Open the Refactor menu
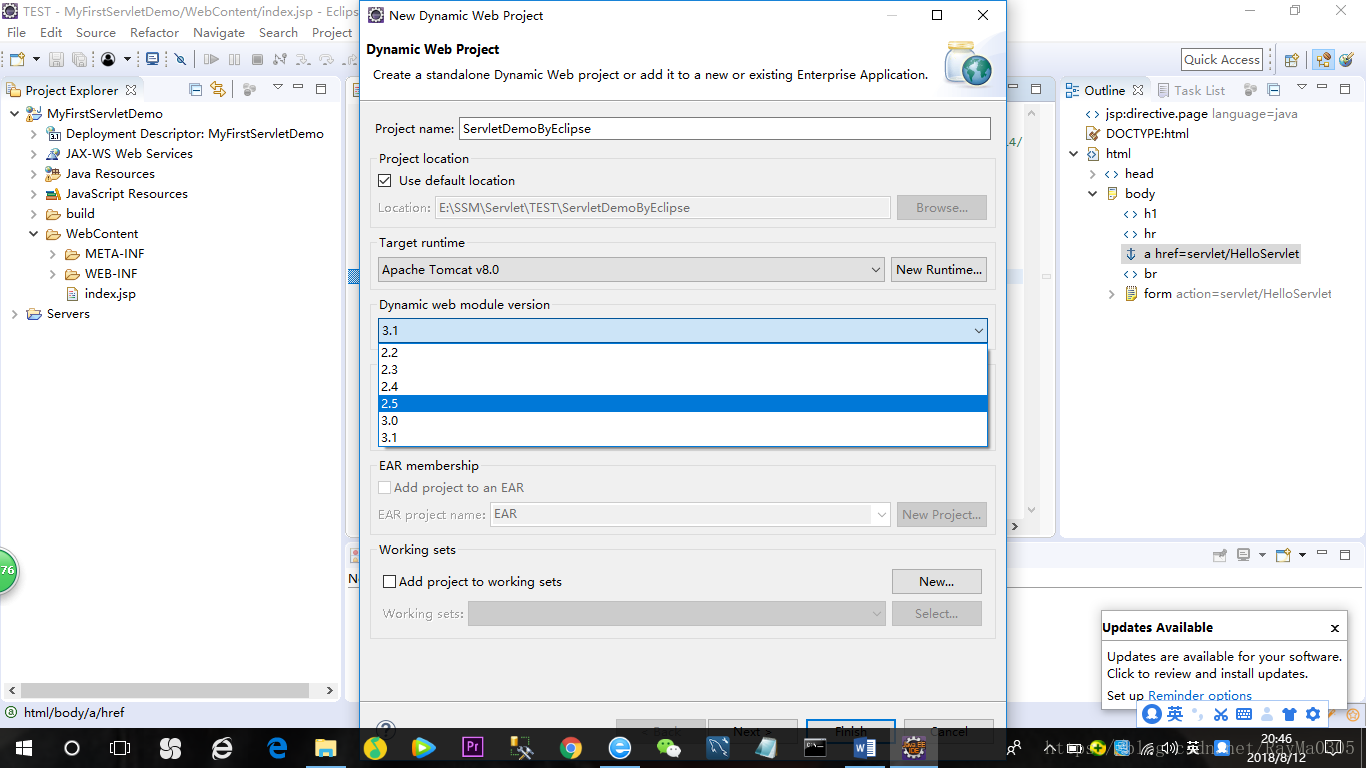The height and width of the screenshot is (768, 1366). point(155,33)
